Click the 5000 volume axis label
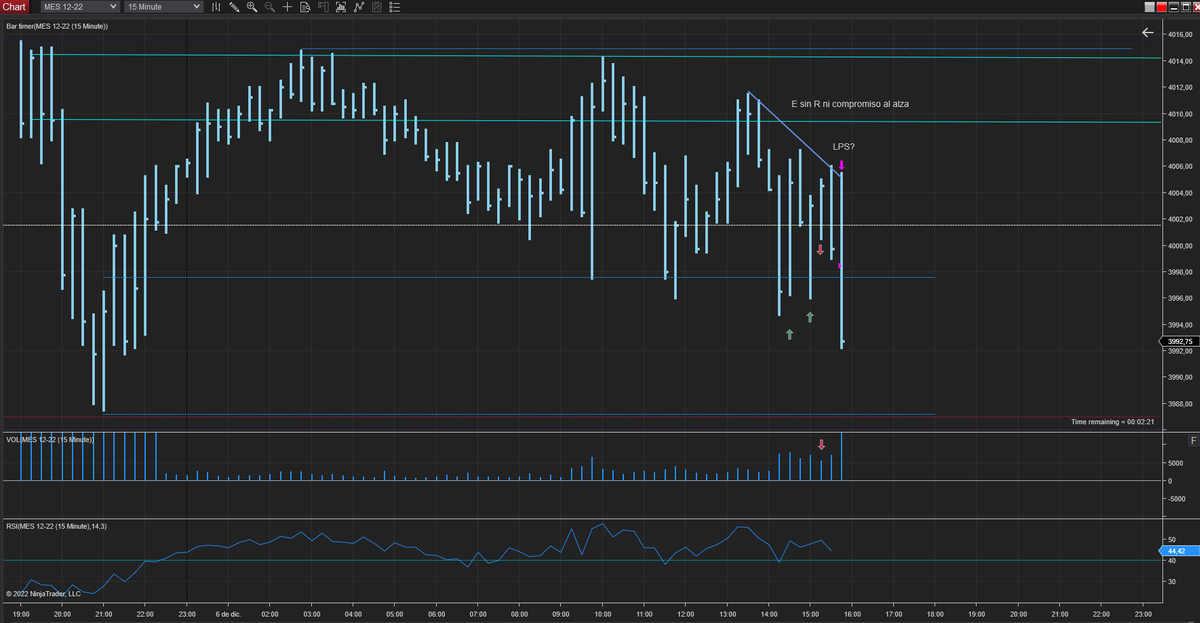1200x623 pixels. [1176, 464]
